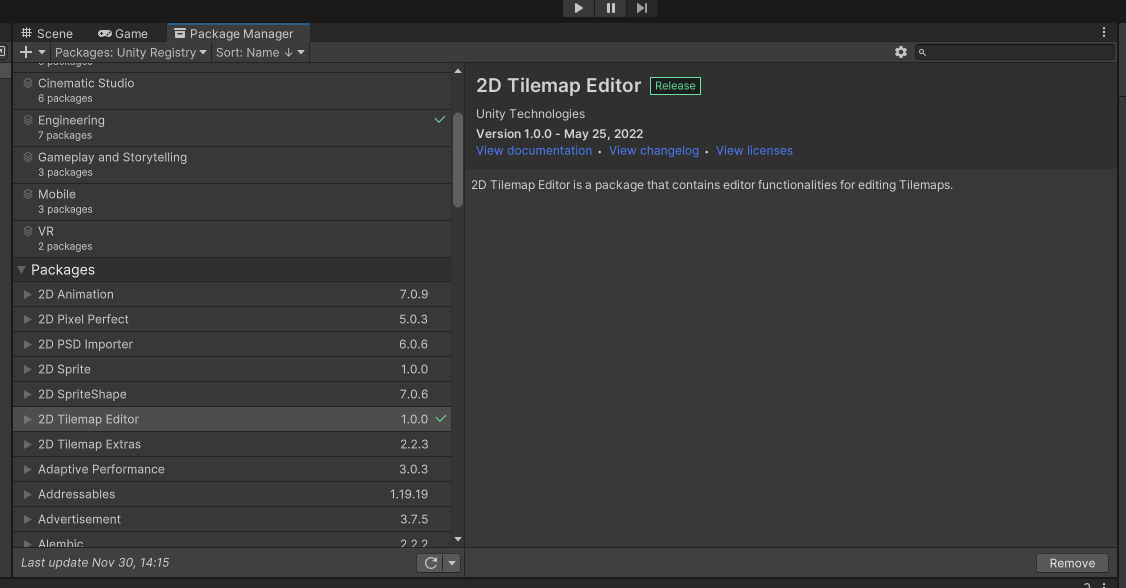
Task: Remove the 2D Tilemap Editor package
Action: (x=1072, y=564)
